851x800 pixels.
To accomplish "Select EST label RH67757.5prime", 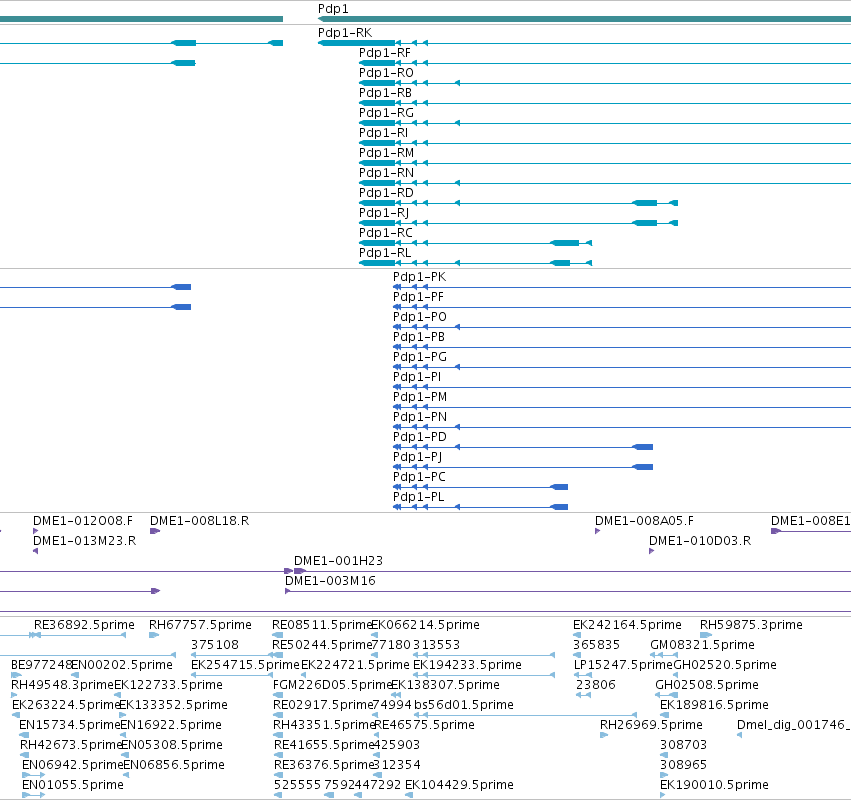I will click(x=200, y=625).
